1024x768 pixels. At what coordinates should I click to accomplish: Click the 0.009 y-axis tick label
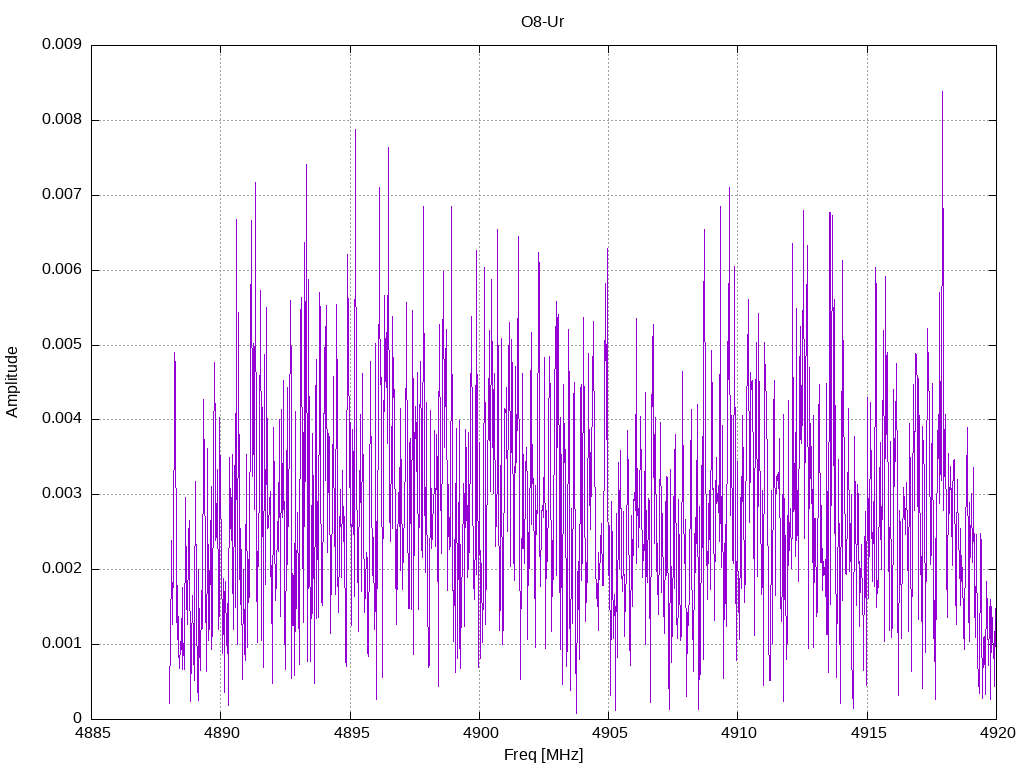(x=62, y=44)
